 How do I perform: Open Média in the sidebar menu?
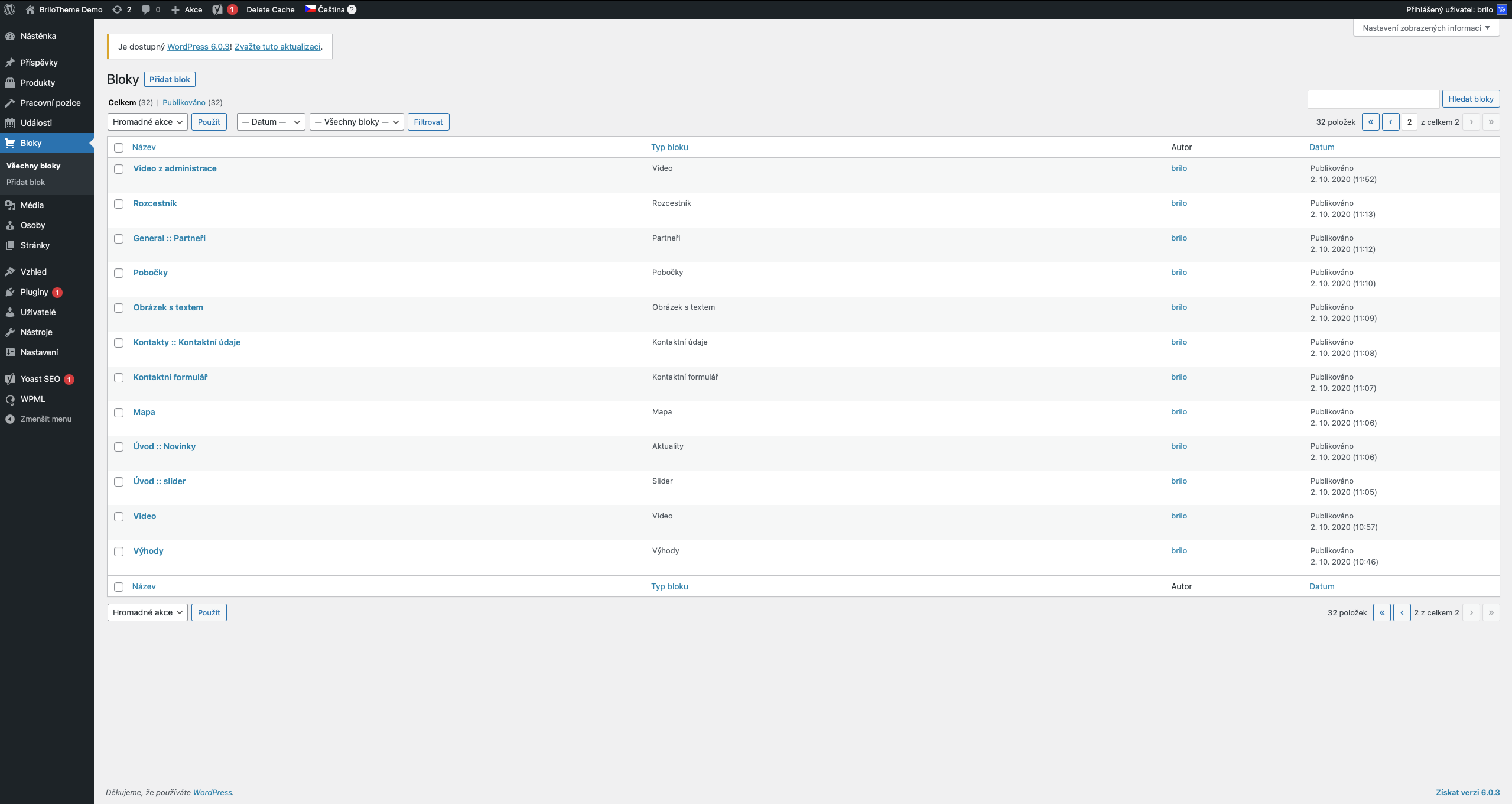[x=32, y=205]
